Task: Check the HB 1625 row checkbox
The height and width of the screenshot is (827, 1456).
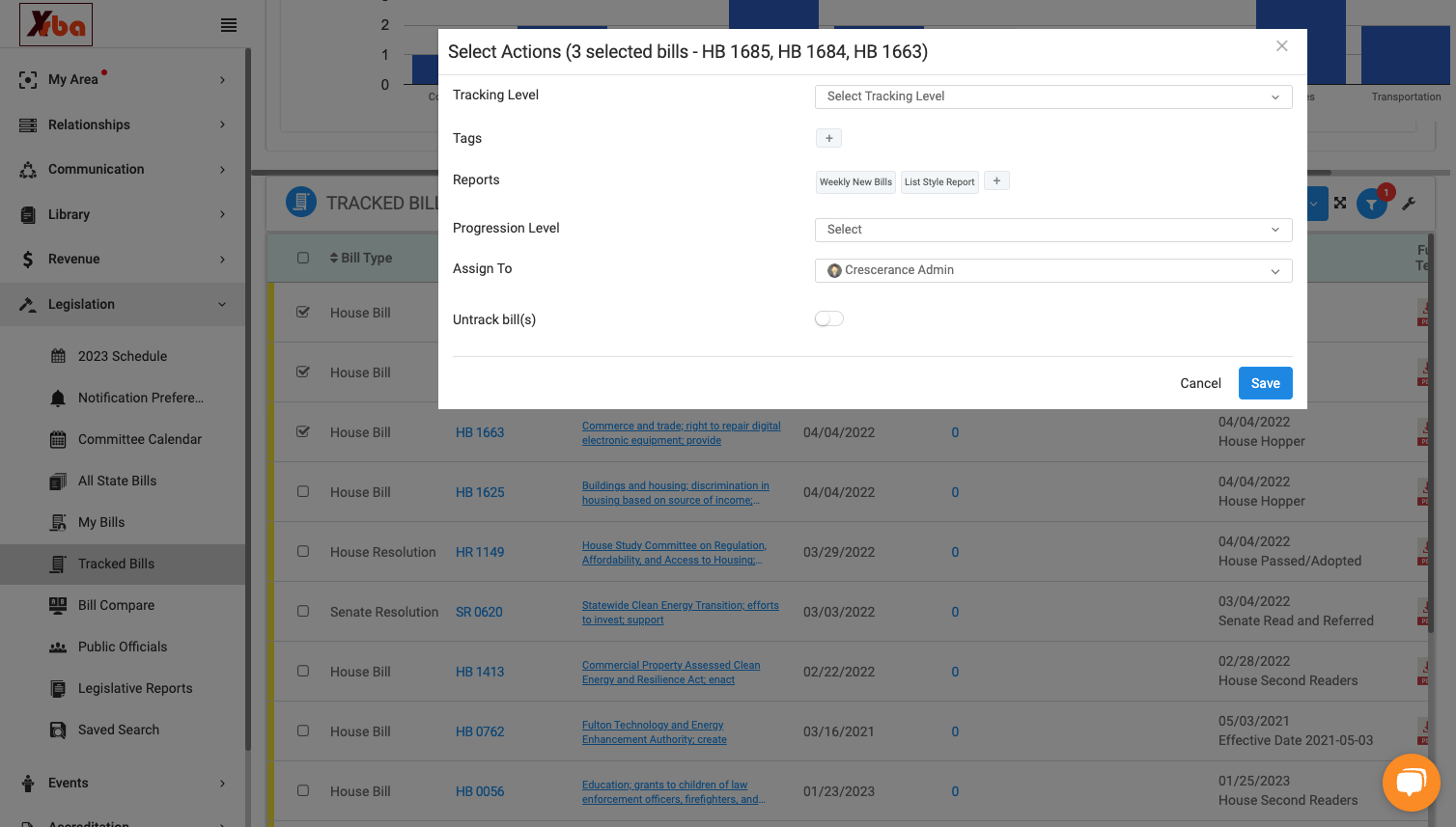Action: (x=303, y=491)
